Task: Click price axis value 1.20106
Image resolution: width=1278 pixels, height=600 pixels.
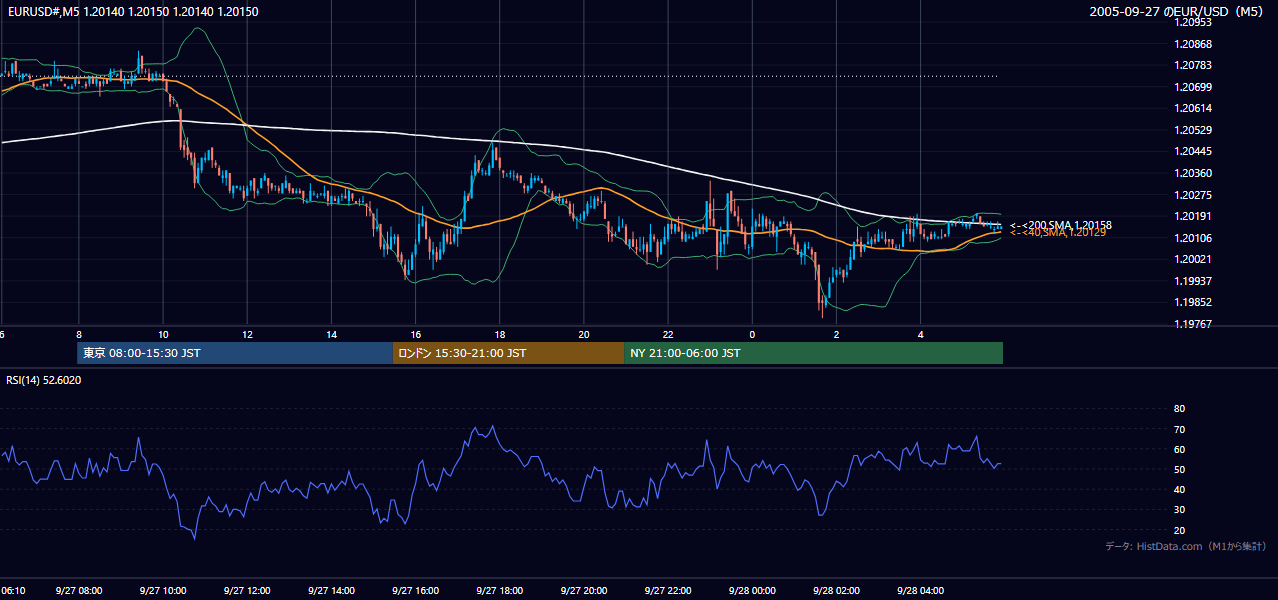Action: click(1194, 238)
